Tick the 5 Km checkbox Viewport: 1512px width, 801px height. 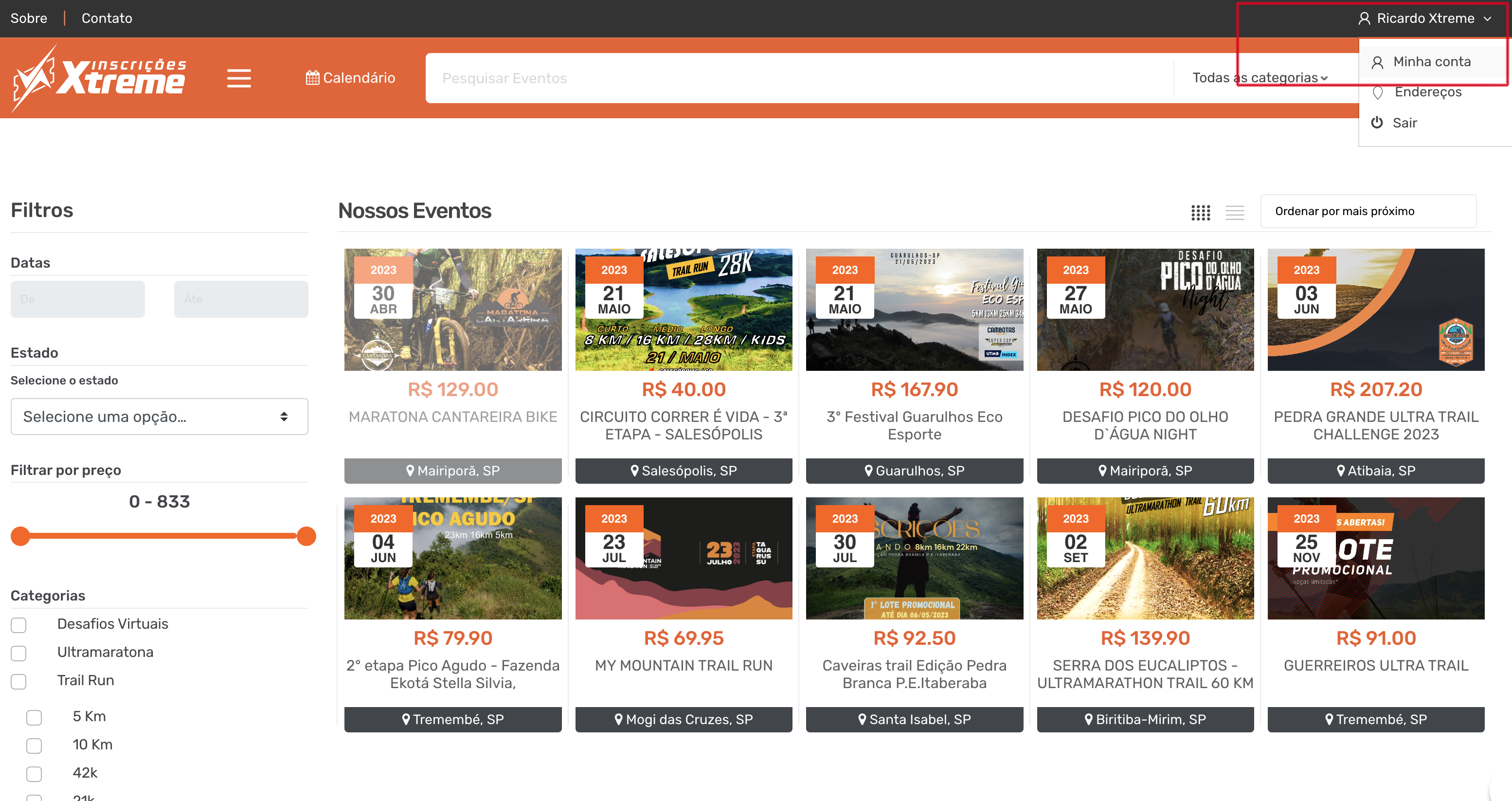coord(34,717)
